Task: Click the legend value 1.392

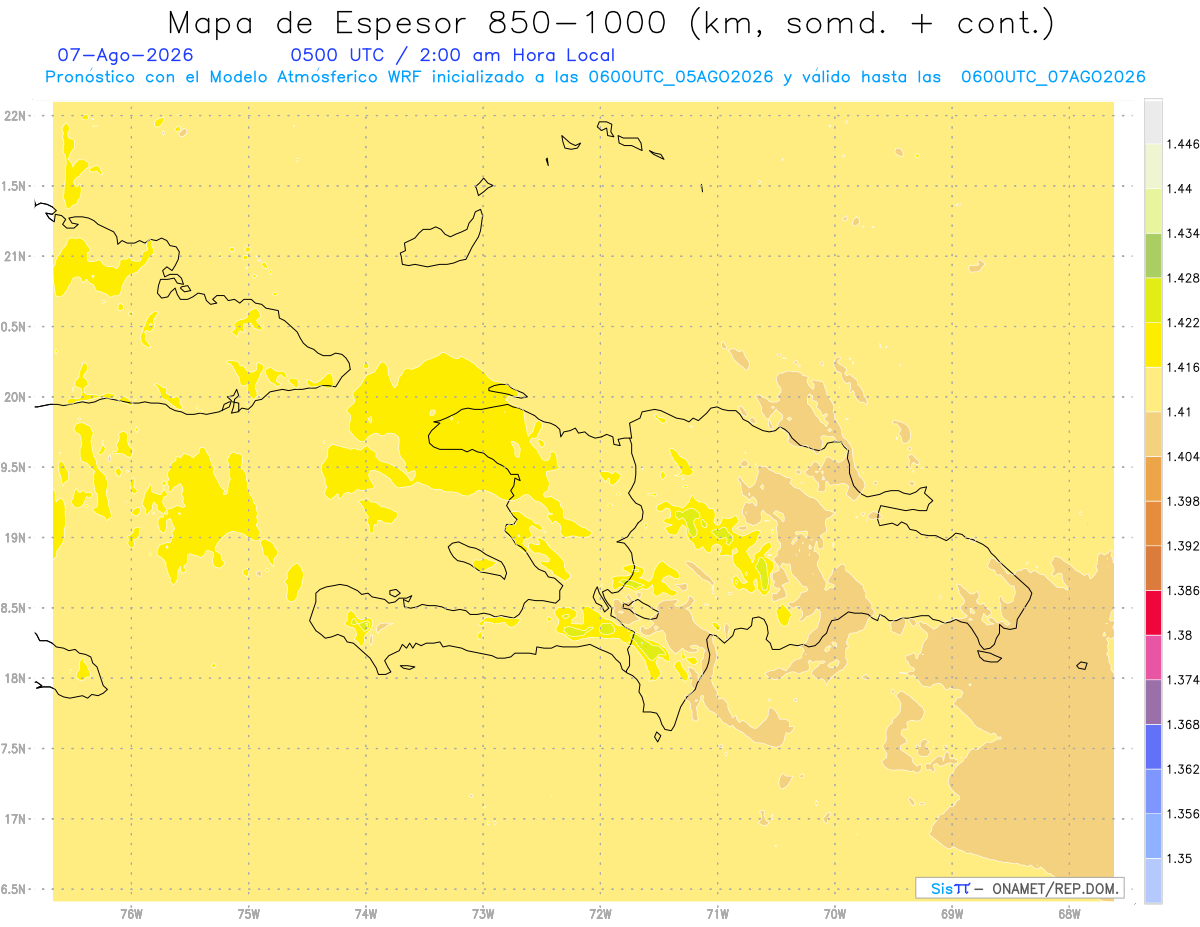Action: pyautogui.click(x=1184, y=546)
